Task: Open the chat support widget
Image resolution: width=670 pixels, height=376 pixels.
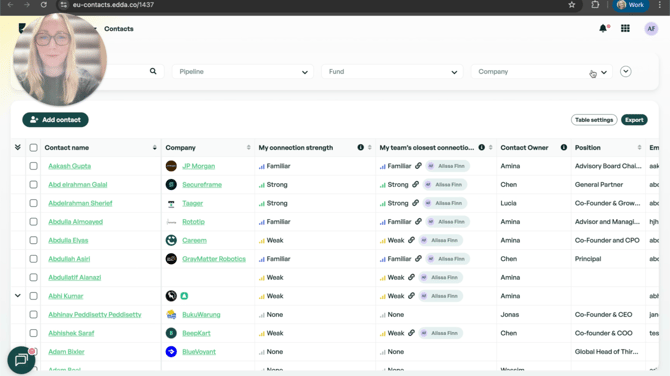Action: 21,360
